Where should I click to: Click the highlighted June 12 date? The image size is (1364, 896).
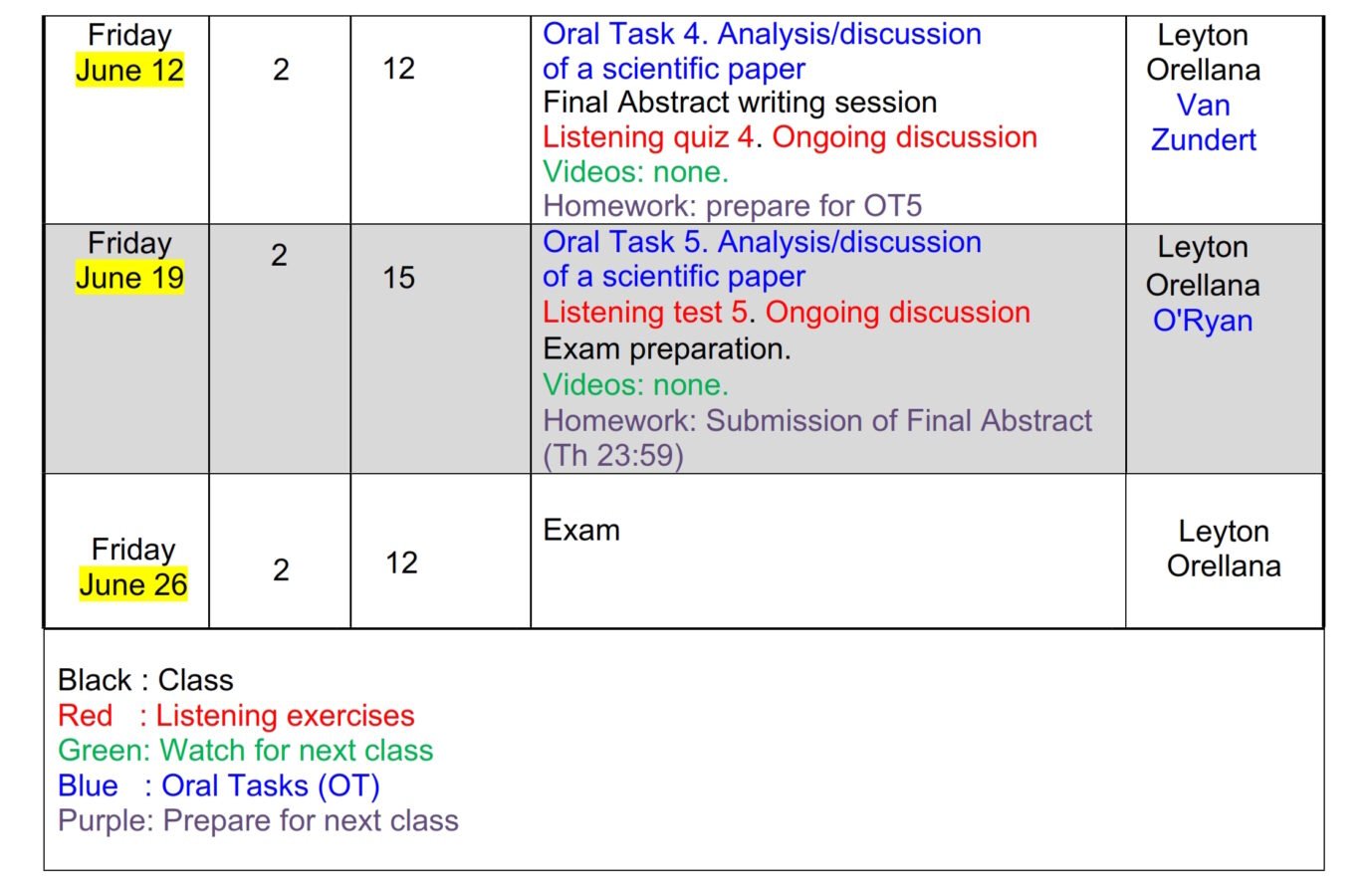(x=129, y=71)
